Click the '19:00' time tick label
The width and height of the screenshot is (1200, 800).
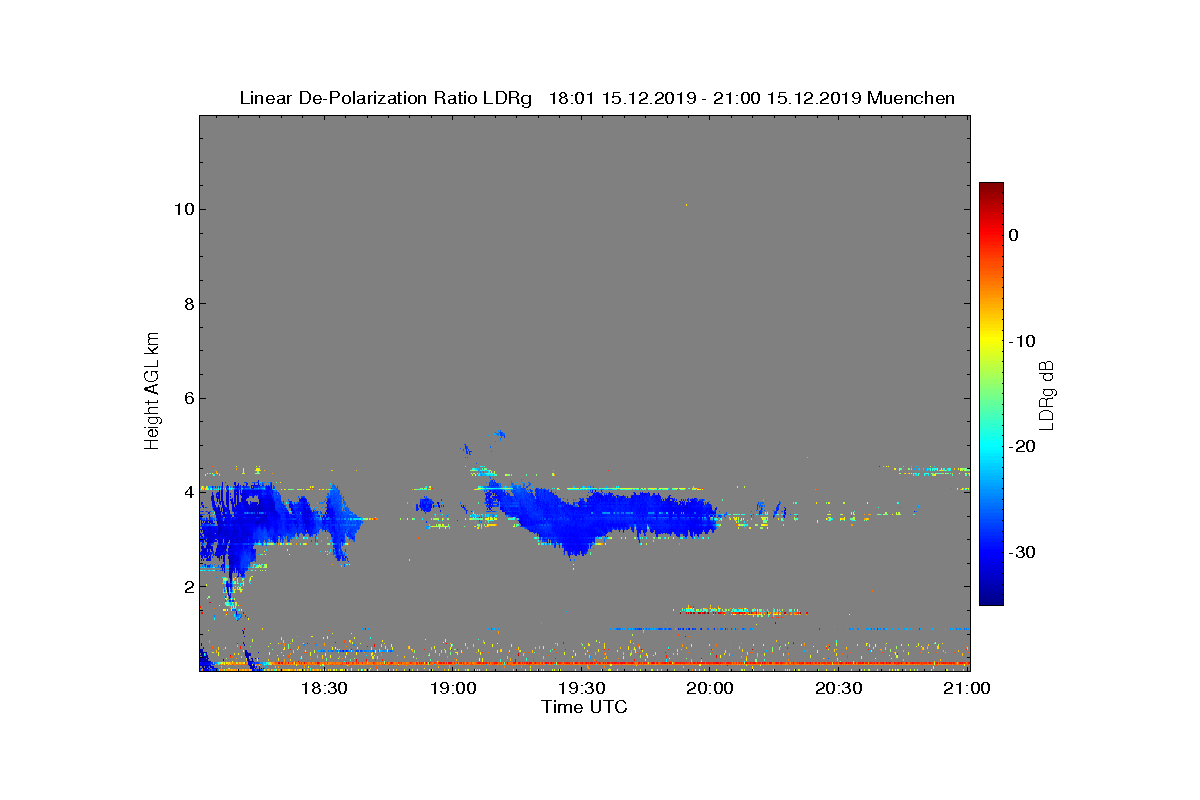coord(453,689)
